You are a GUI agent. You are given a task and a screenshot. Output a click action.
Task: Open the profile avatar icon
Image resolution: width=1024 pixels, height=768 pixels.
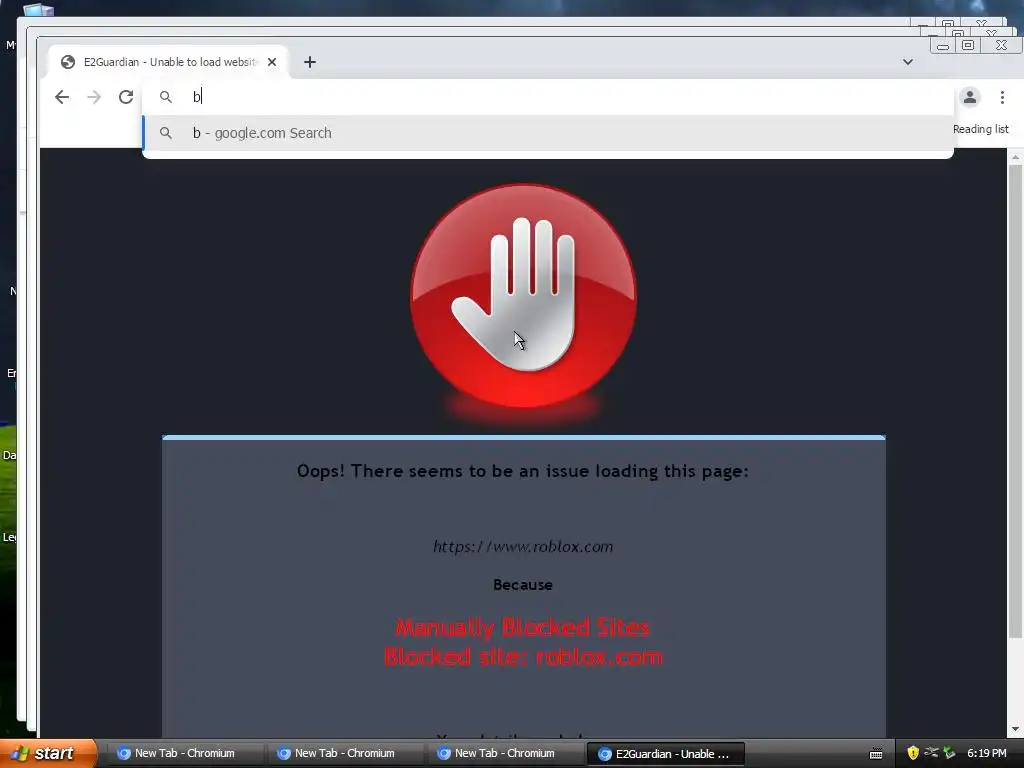pyautogui.click(x=970, y=97)
